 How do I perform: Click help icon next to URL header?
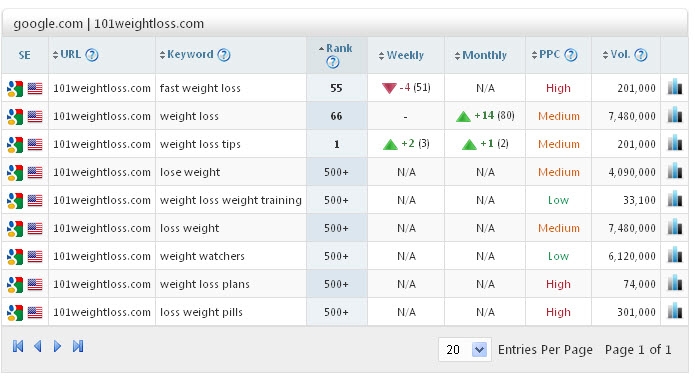pyautogui.click(x=92, y=55)
